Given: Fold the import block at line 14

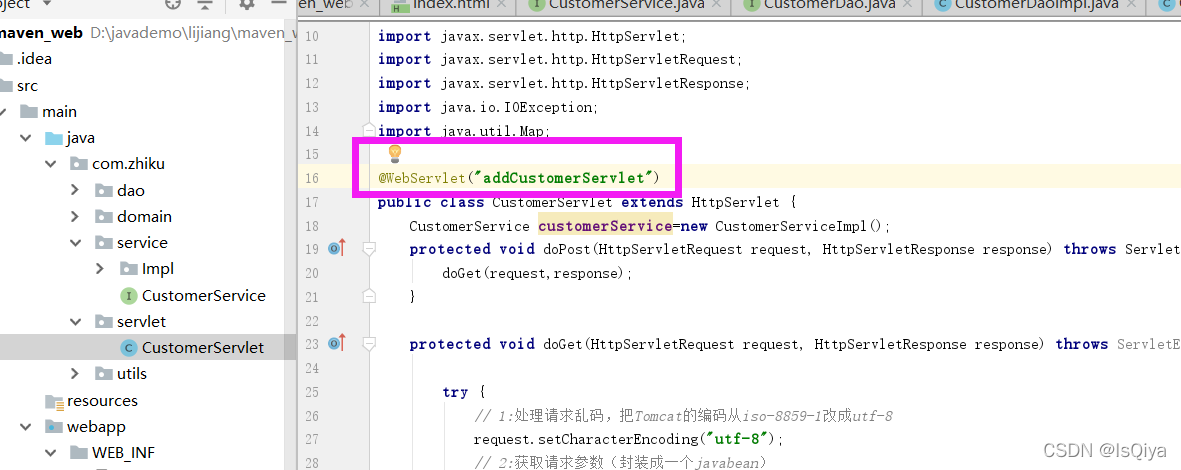Looking at the screenshot, I should point(369,130).
